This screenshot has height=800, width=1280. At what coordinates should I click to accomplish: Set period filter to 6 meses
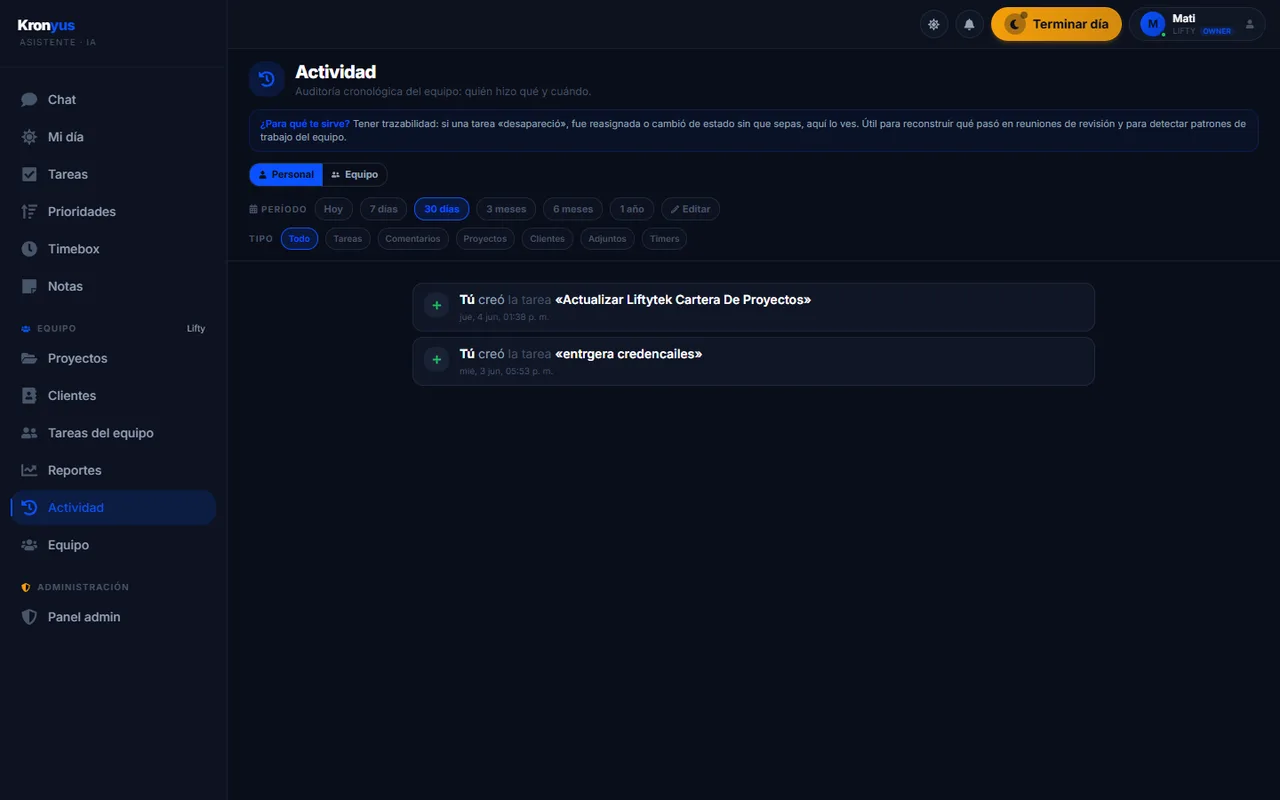tap(573, 209)
